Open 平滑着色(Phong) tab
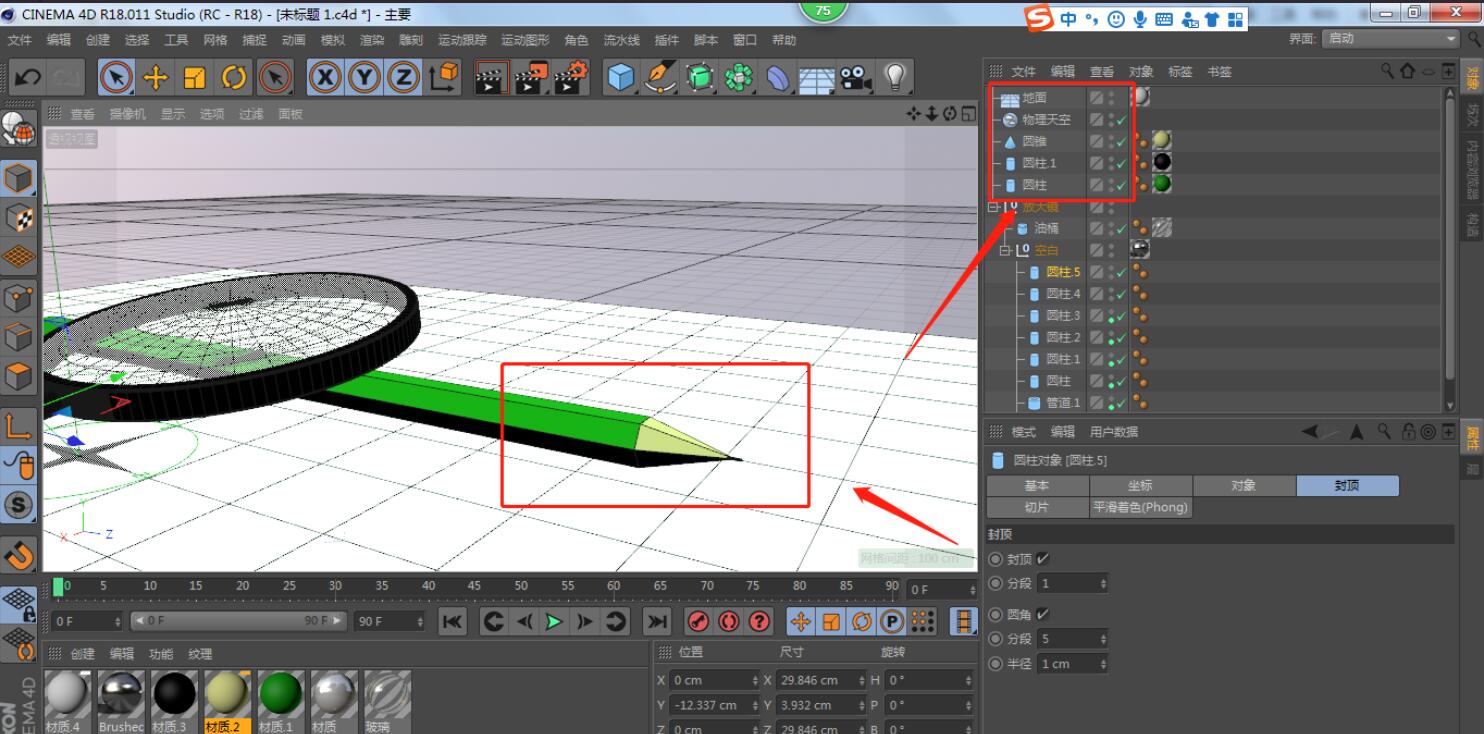Image resolution: width=1484 pixels, height=734 pixels. point(1140,507)
